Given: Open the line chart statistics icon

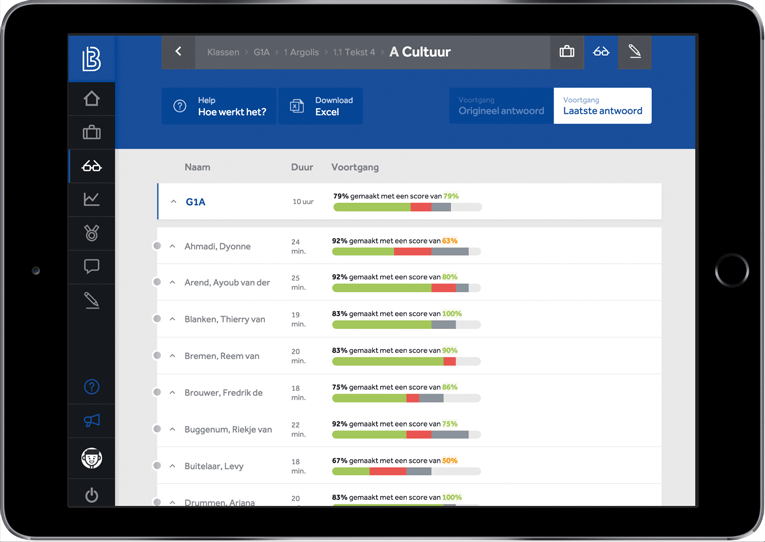Looking at the screenshot, I should coord(91,199).
